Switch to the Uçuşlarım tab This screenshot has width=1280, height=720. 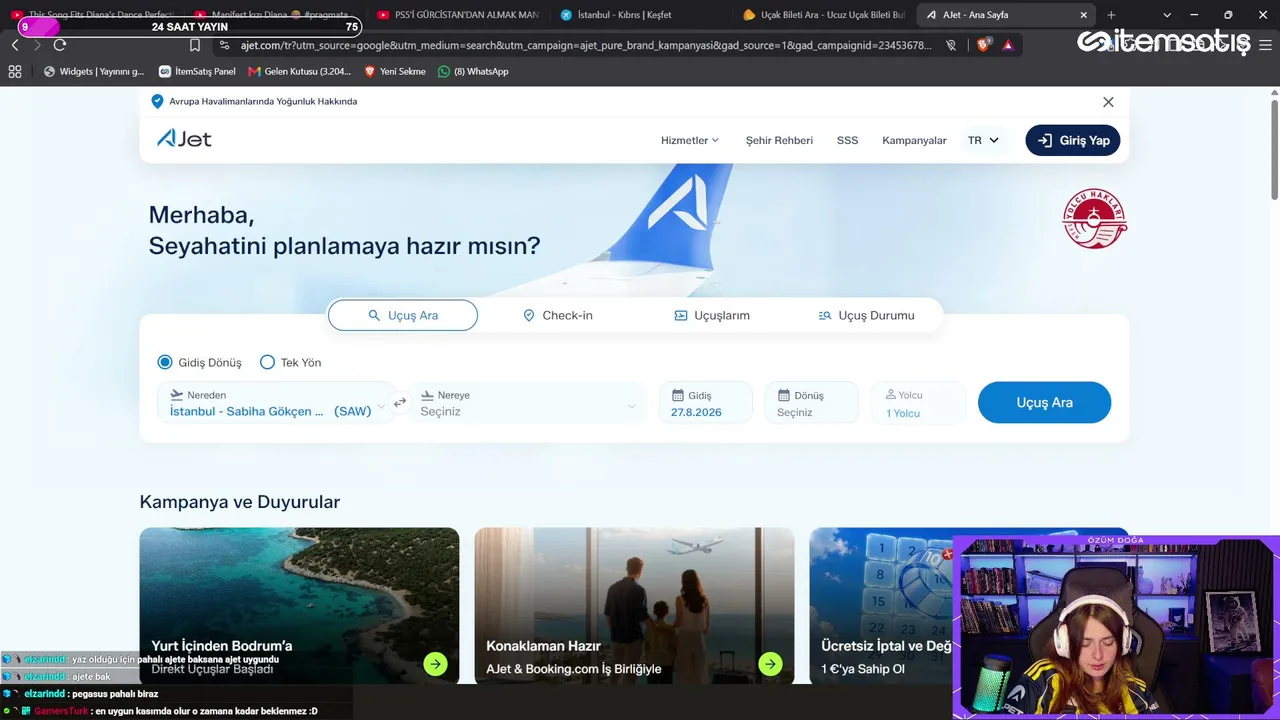(x=712, y=315)
